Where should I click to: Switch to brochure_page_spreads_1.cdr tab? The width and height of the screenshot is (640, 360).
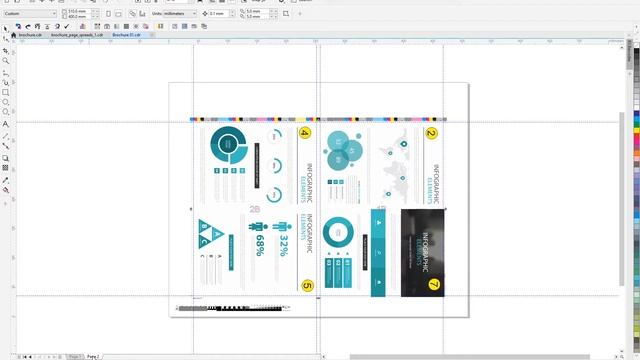(77, 35)
